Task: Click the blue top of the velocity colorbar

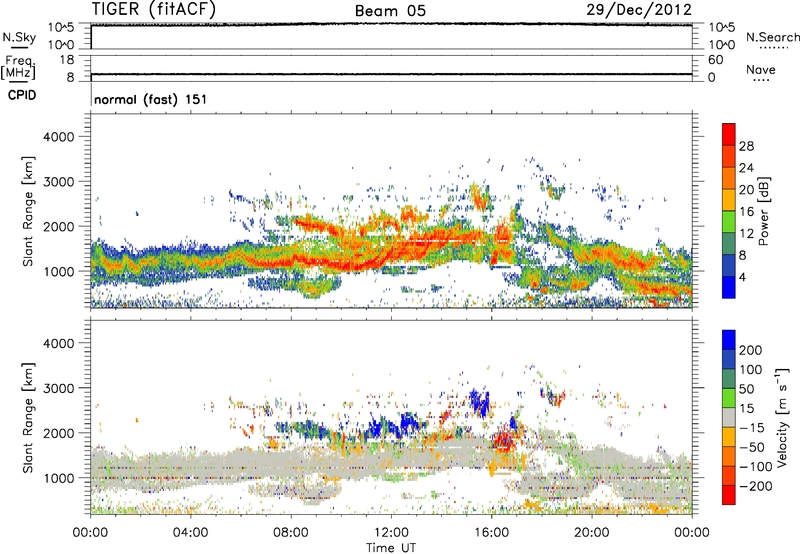Action: click(729, 340)
